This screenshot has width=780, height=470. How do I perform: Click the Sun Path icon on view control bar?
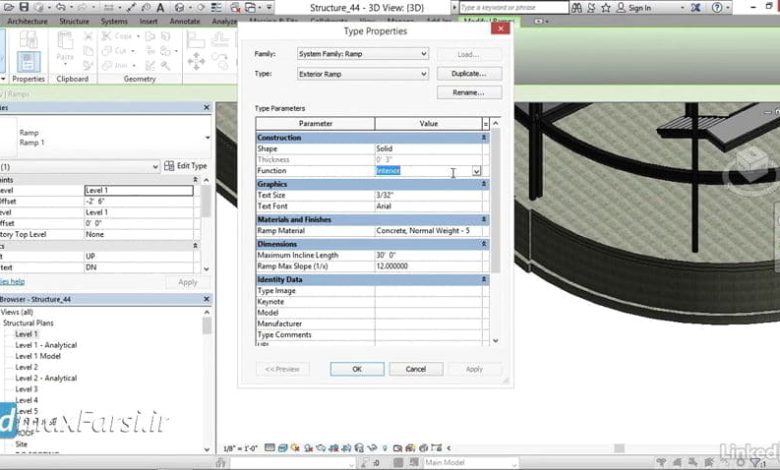pos(295,448)
